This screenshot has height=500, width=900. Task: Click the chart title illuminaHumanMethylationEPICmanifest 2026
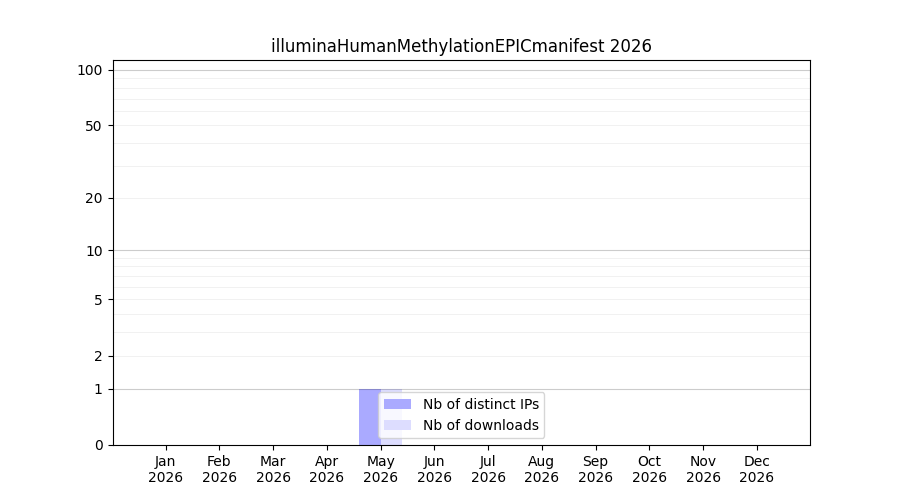461,46
